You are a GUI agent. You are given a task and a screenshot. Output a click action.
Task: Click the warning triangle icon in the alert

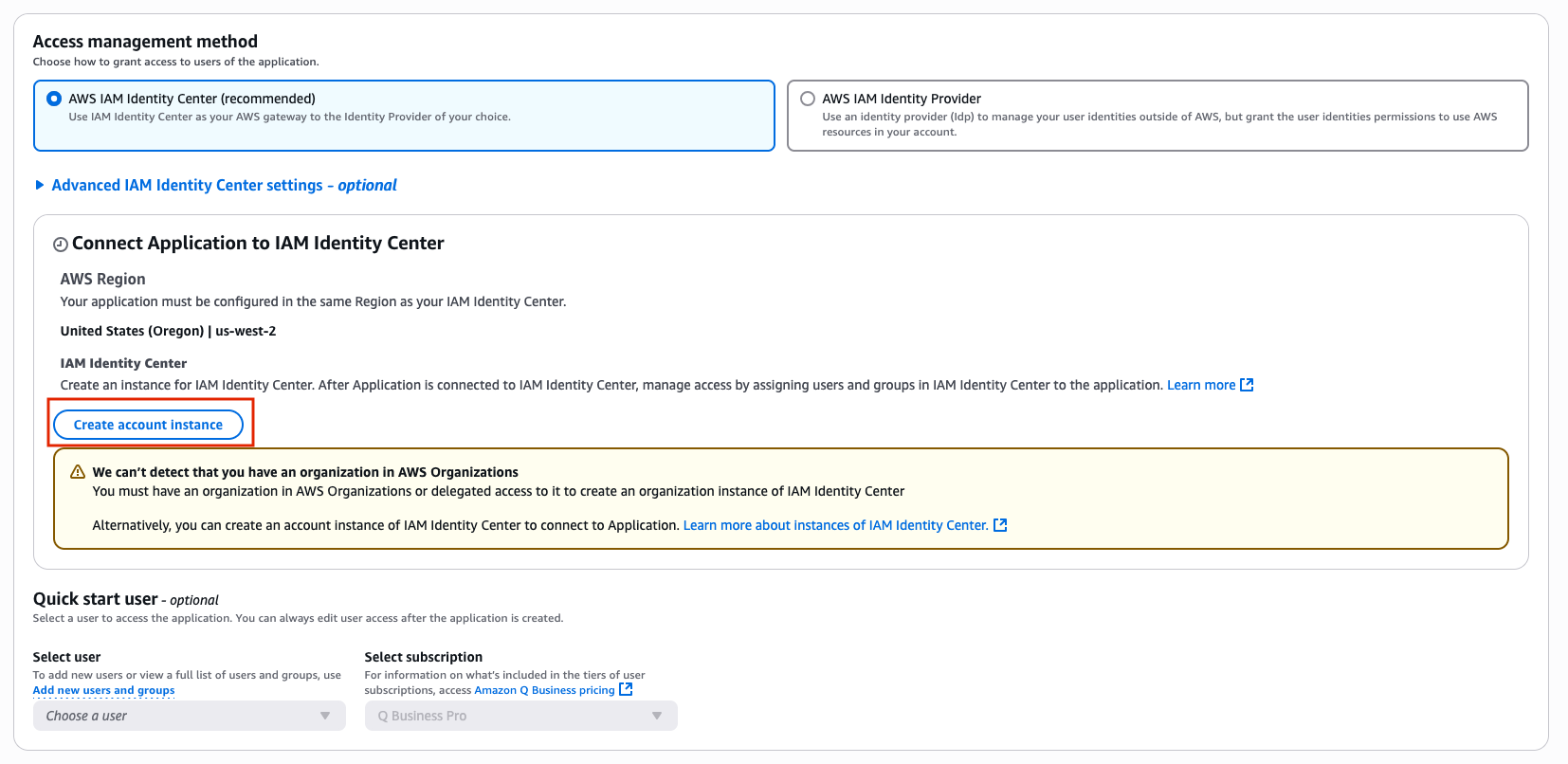coord(78,472)
